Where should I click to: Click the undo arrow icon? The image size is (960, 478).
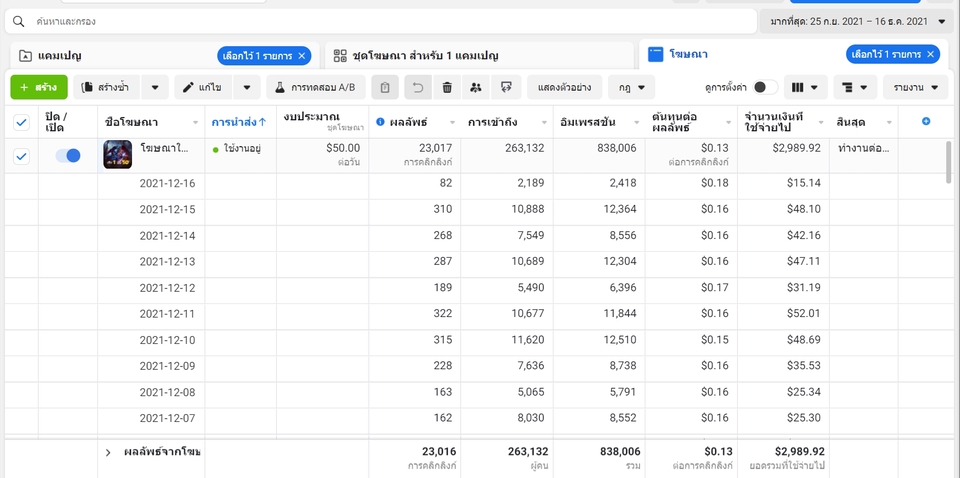(418, 88)
